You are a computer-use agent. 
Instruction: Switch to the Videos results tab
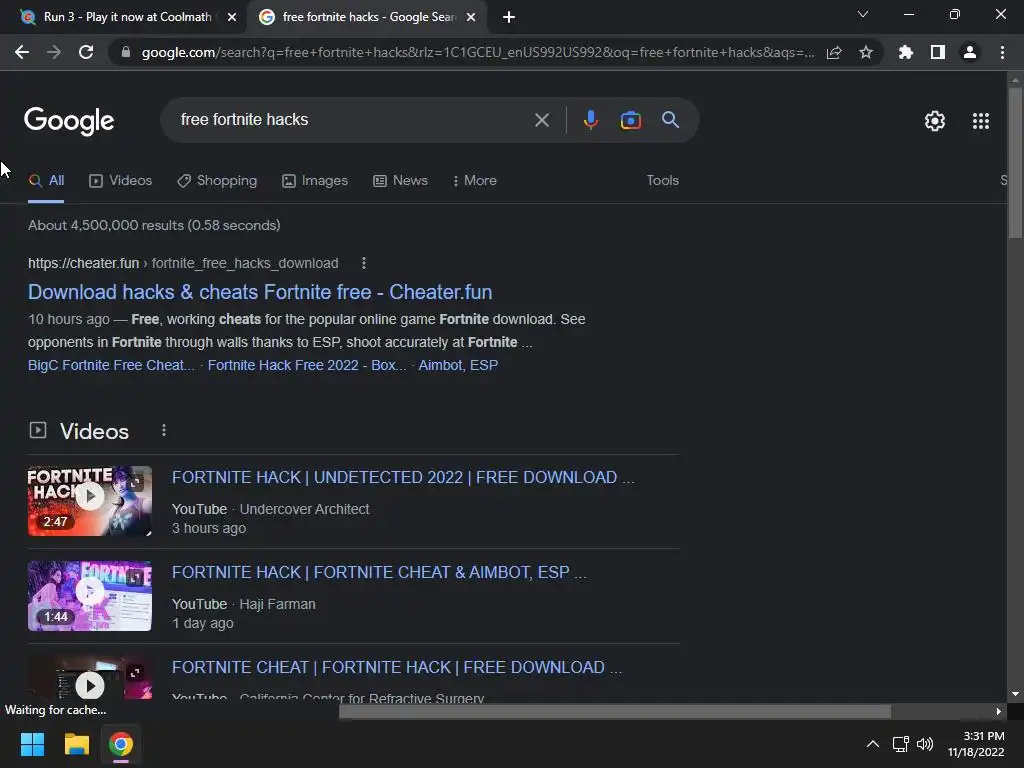coord(121,181)
